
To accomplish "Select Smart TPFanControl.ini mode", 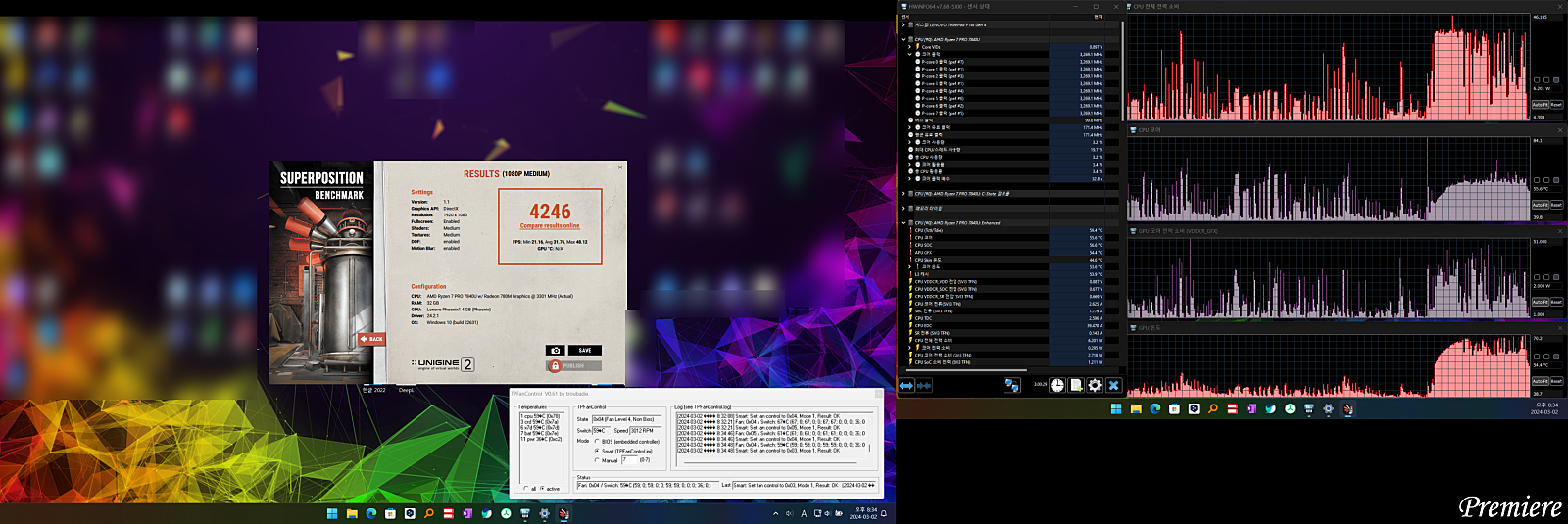I will [597, 451].
